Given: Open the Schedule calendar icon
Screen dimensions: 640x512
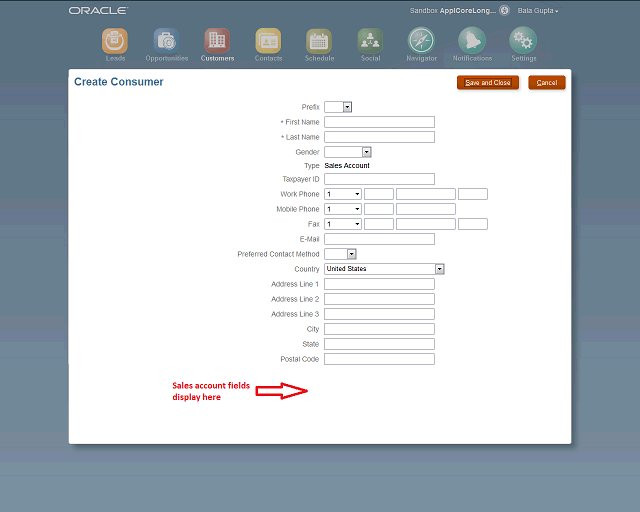Looking at the screenshot, I should [x=319, y=41].
